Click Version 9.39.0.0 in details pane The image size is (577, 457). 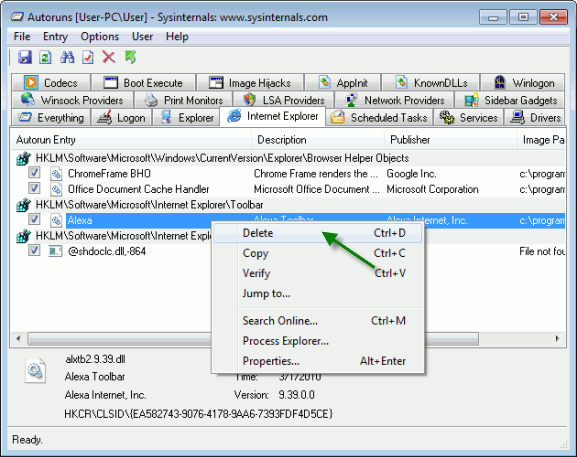tap(274, 395)
